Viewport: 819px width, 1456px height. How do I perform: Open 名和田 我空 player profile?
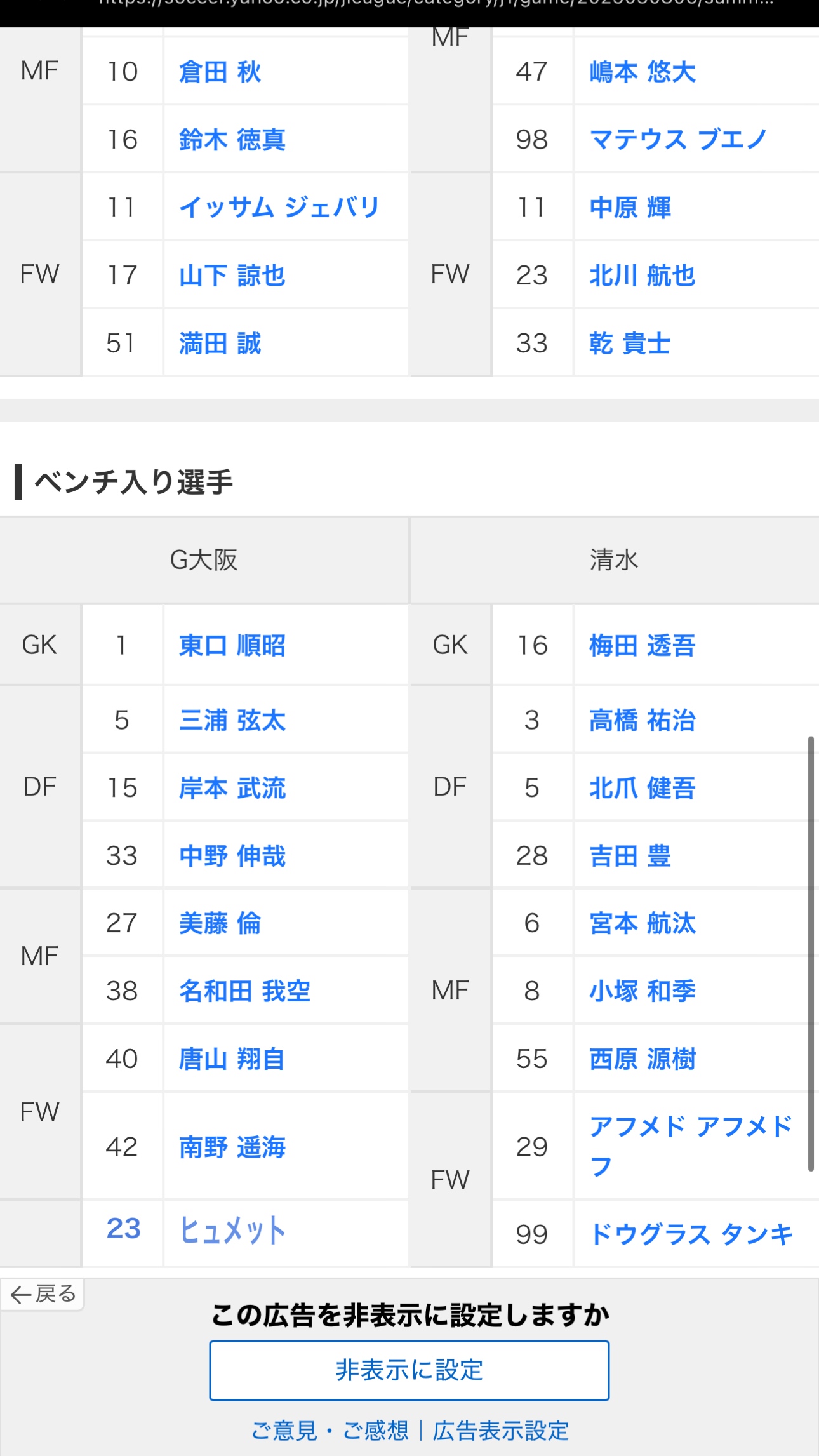[x=244, y=991]
